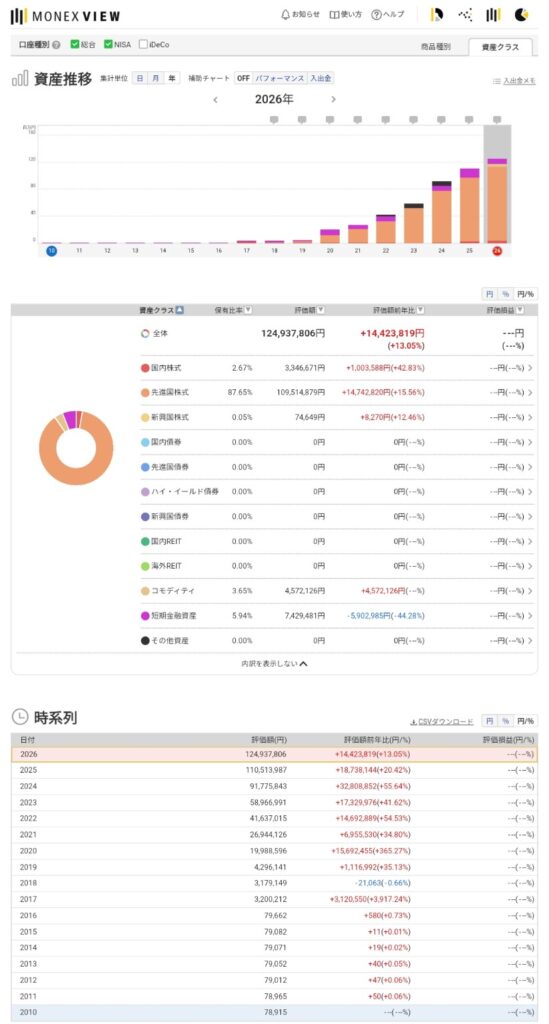This screenshot has width=549, height=1024.
Task: Toggle the NISA account checkbox
Action: (108, 44)
